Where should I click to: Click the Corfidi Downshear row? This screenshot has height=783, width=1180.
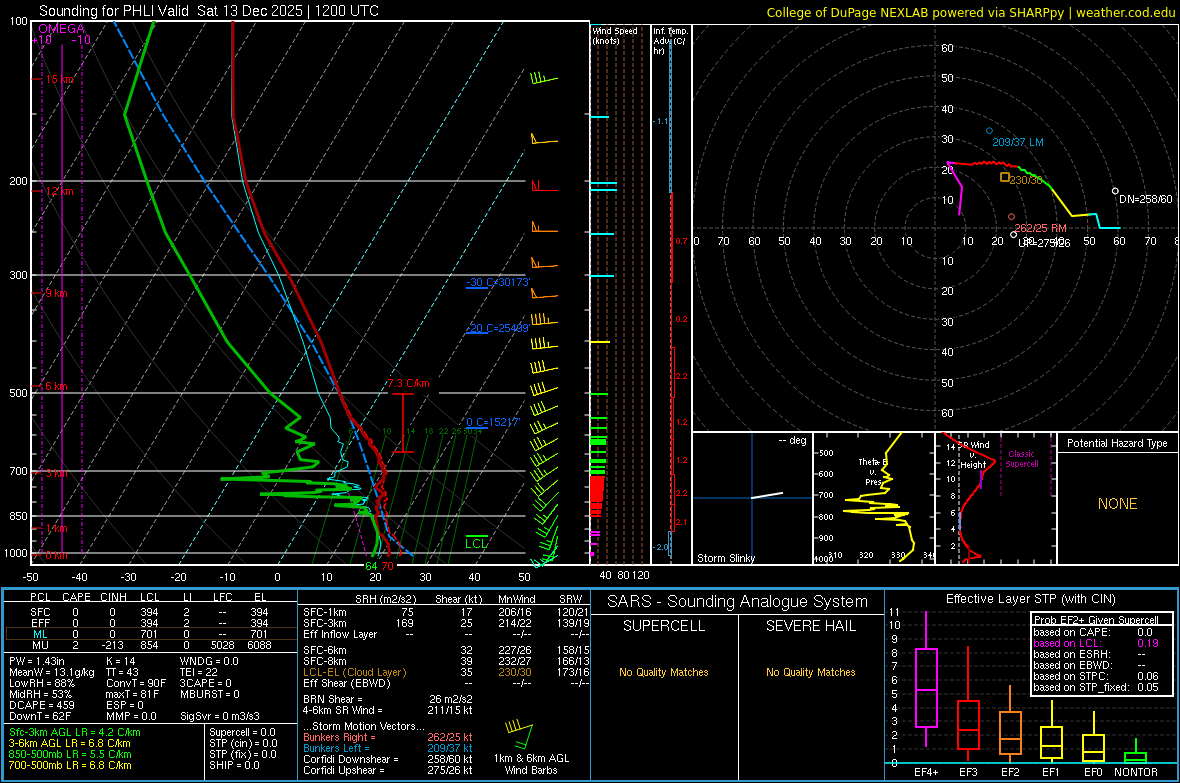pos(388,759)
